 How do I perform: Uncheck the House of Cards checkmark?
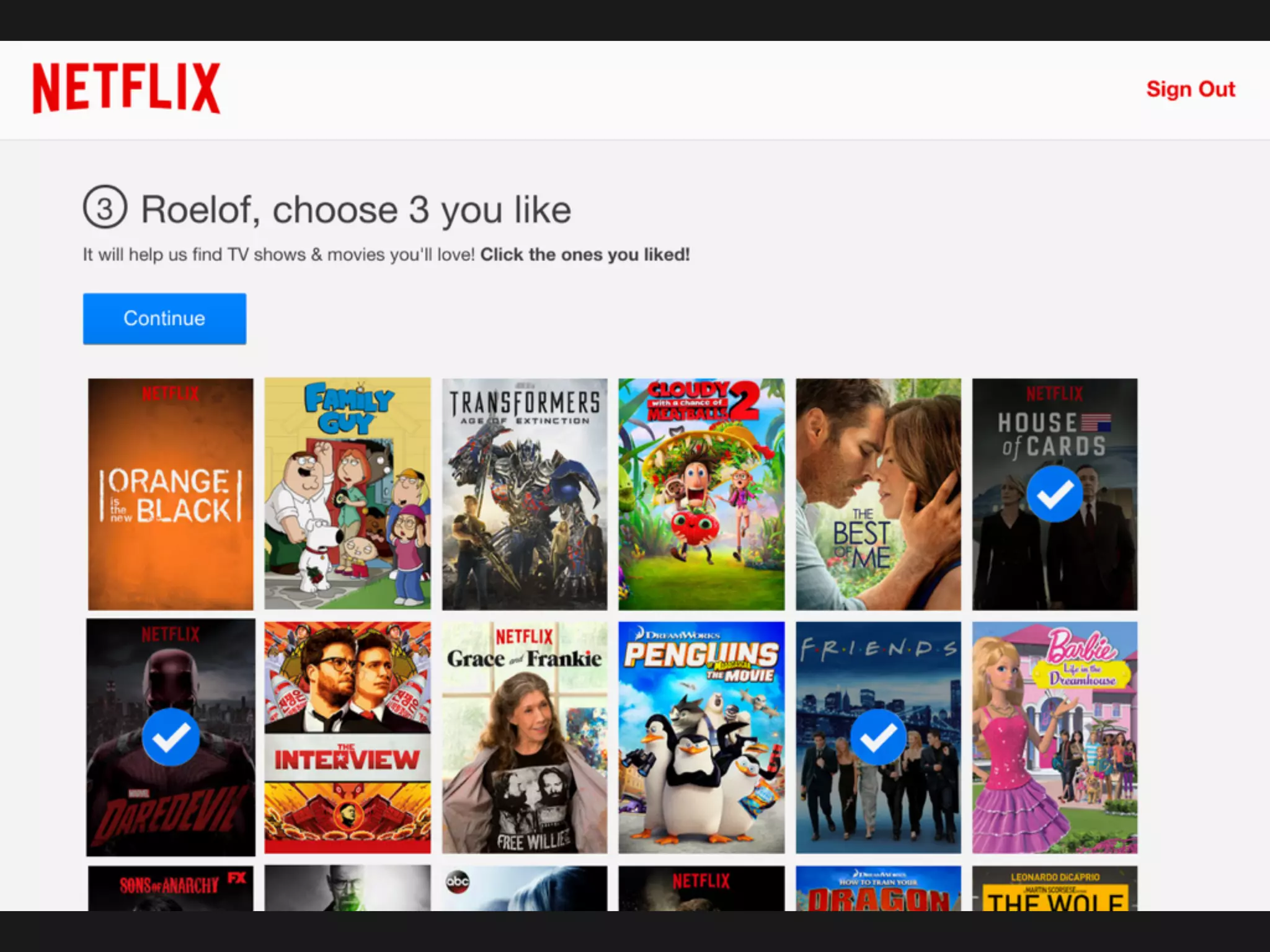[x=1054, y=494]
